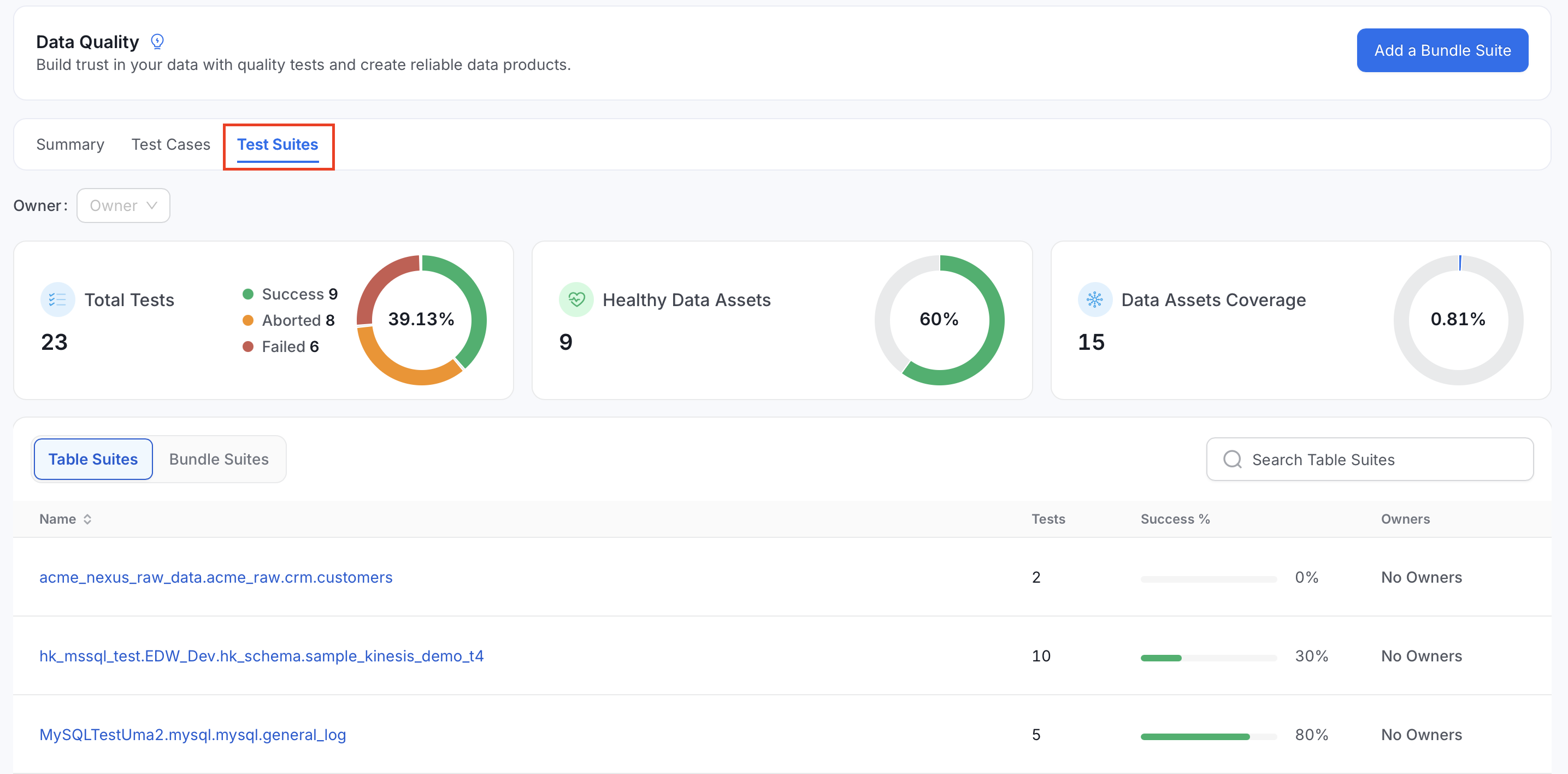Click the total tests value 23
The width and height of the screenshot is (1568, 774).
tap(54, 342)
